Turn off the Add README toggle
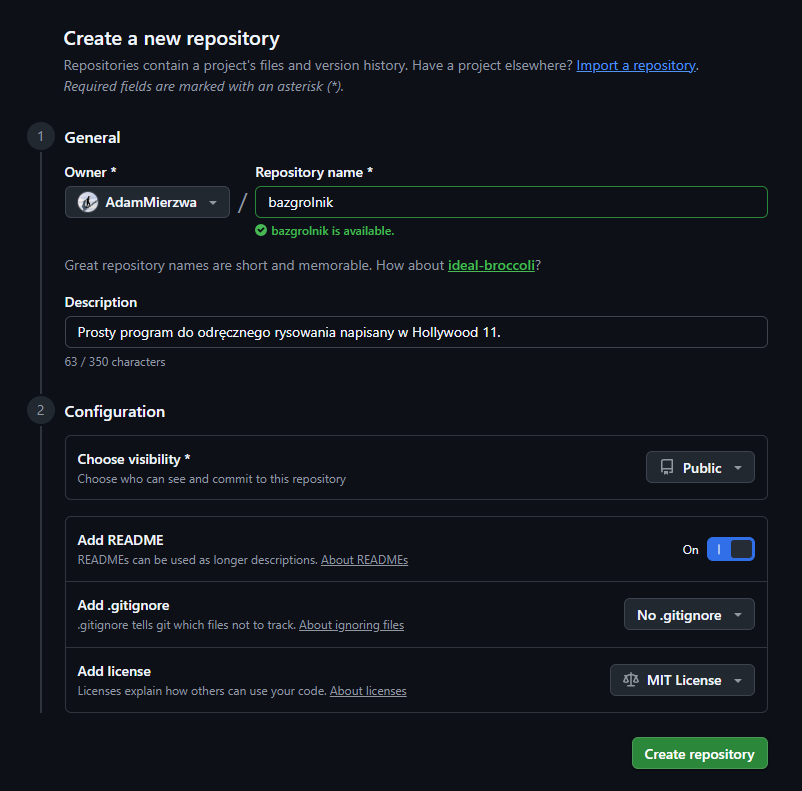Viewport: 802px width, 791px height. coord(730,550)
